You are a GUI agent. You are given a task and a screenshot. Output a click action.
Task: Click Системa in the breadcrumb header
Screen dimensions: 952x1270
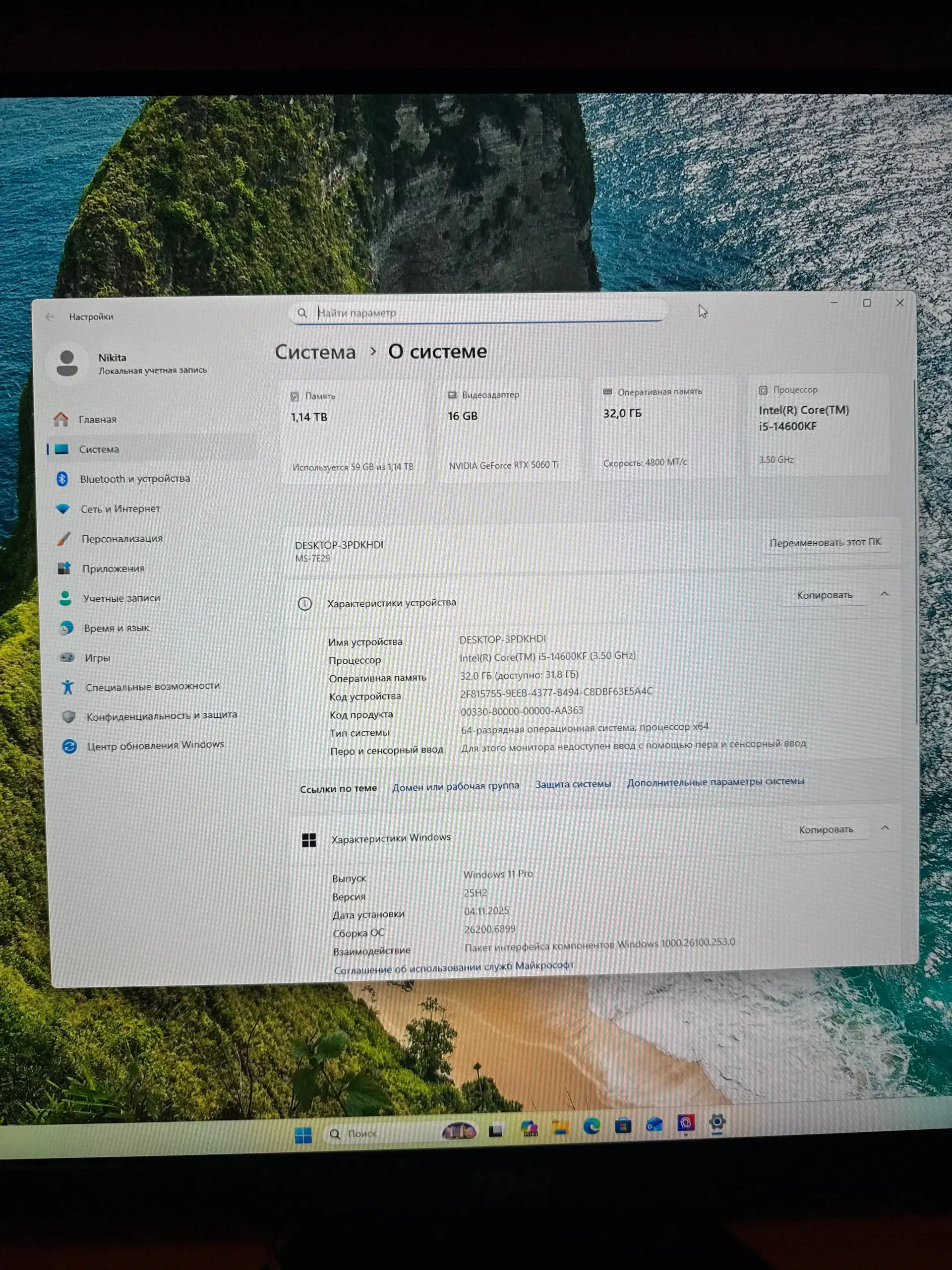coord(315,352)
